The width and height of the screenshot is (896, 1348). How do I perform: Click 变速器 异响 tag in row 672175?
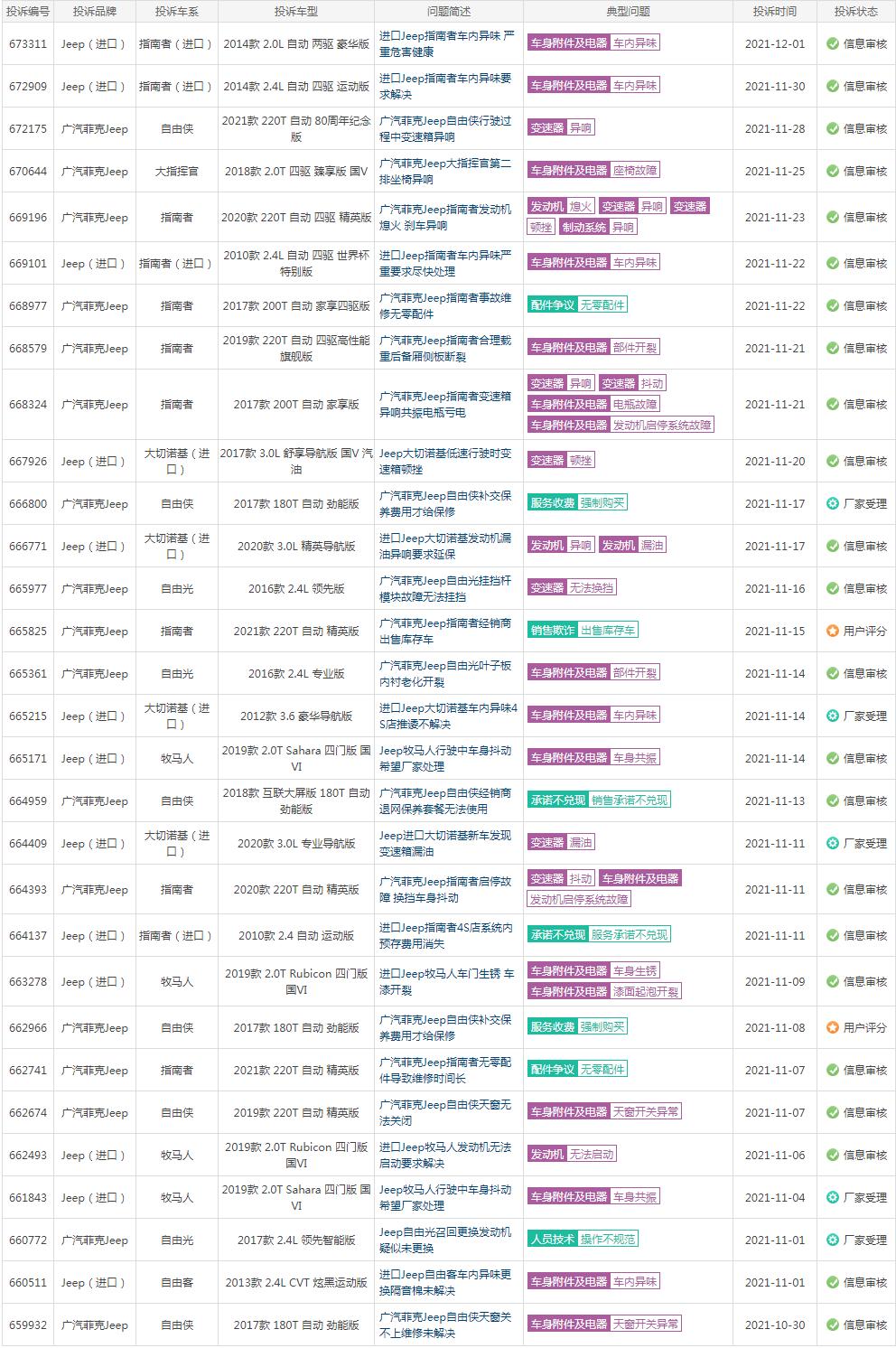(x=561, y=128)
